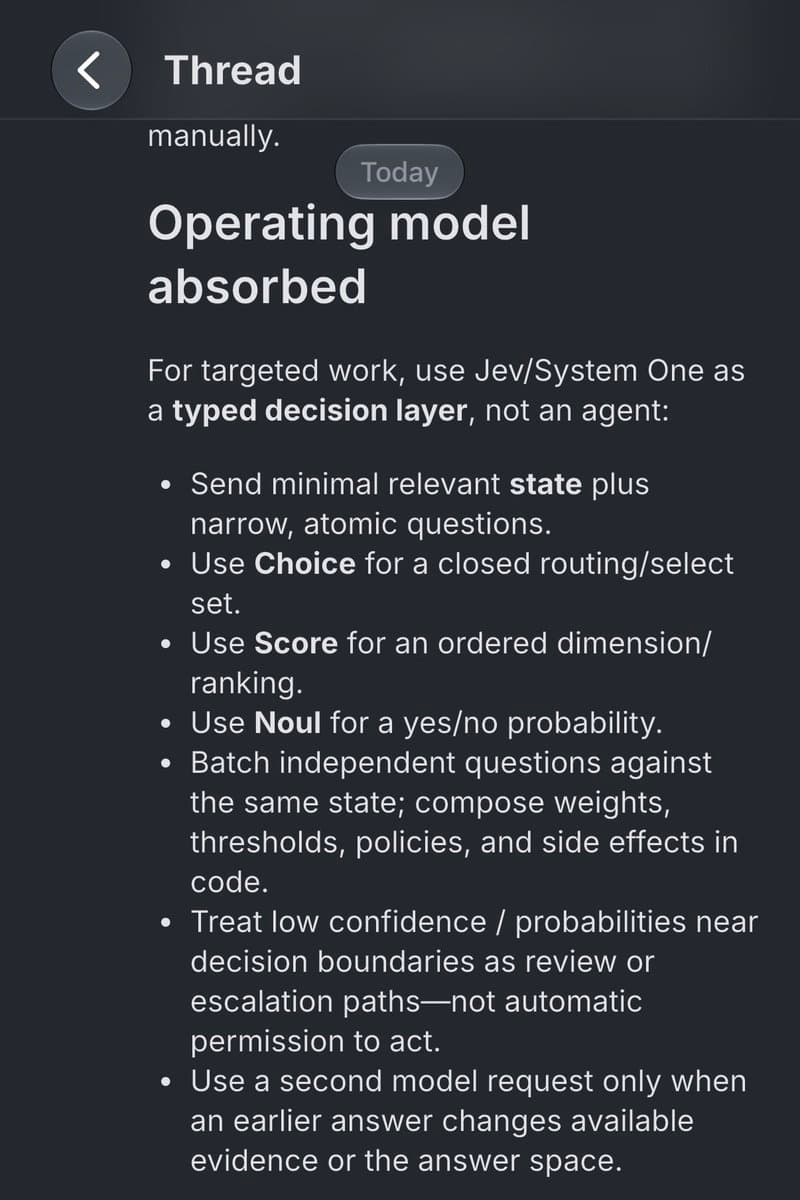Tap 'escalation paths—not automatic' line
The width and height of the screenshot is (800, 1200).
tap(416, 1001)
